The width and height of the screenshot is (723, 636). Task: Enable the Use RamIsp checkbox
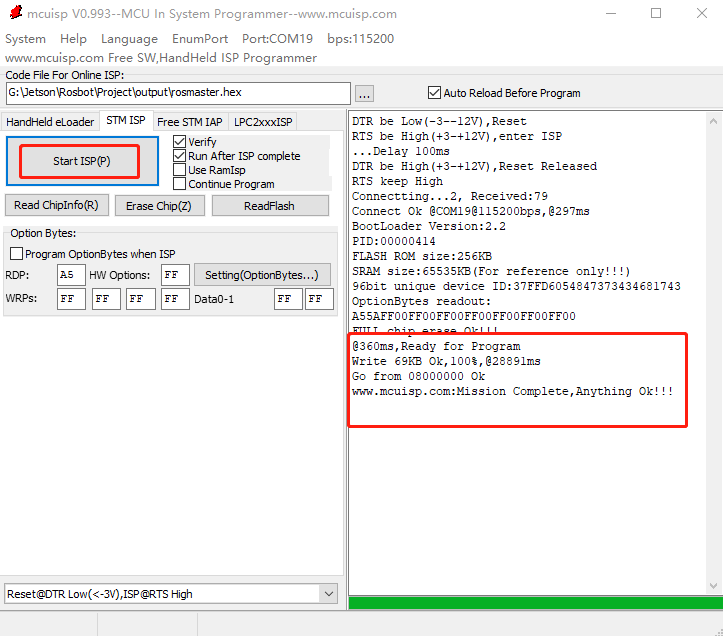pos(180,170)
